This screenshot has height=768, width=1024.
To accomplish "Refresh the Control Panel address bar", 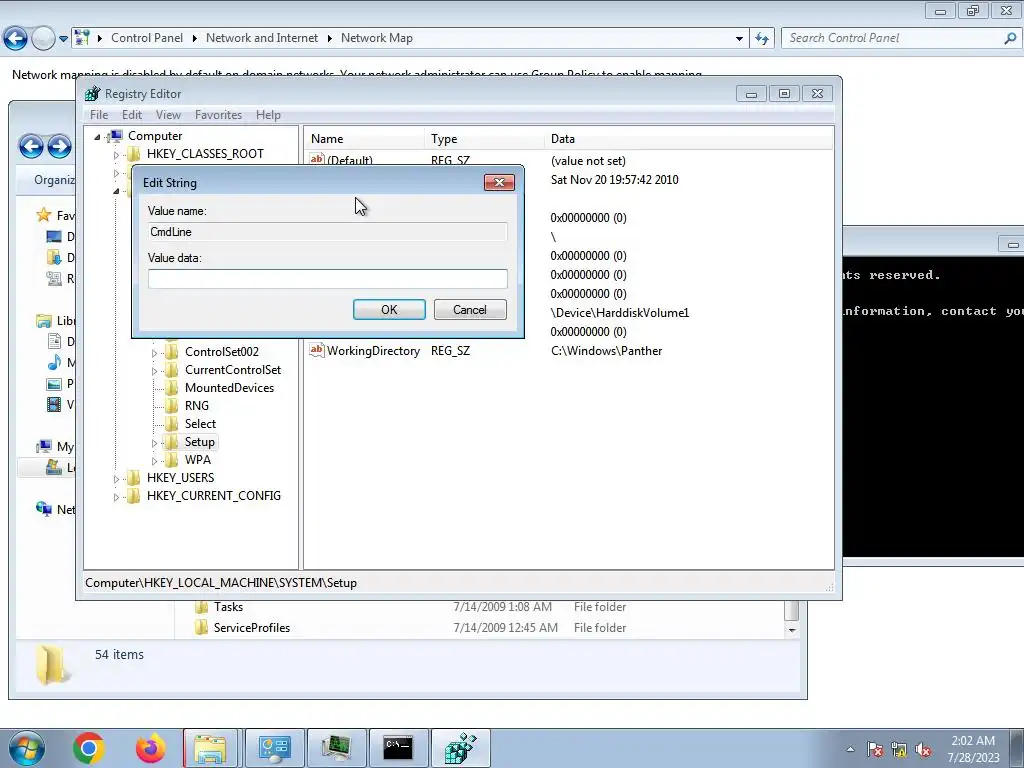I will coord(761,39).
